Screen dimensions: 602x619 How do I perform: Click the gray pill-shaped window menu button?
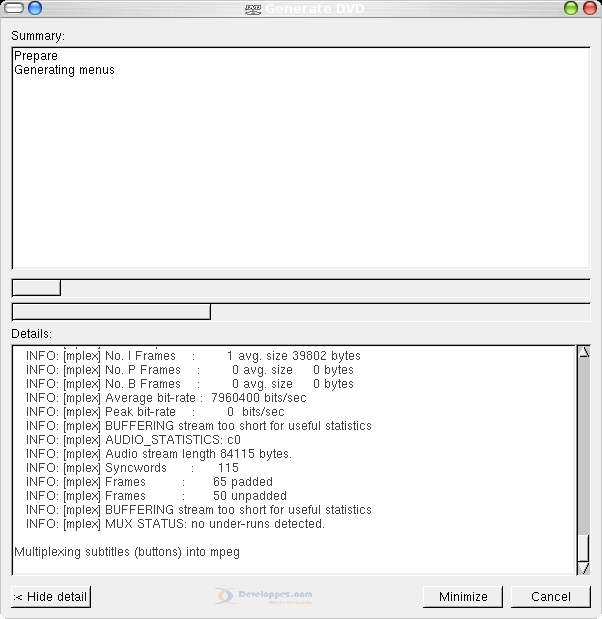tap(13, 9)
